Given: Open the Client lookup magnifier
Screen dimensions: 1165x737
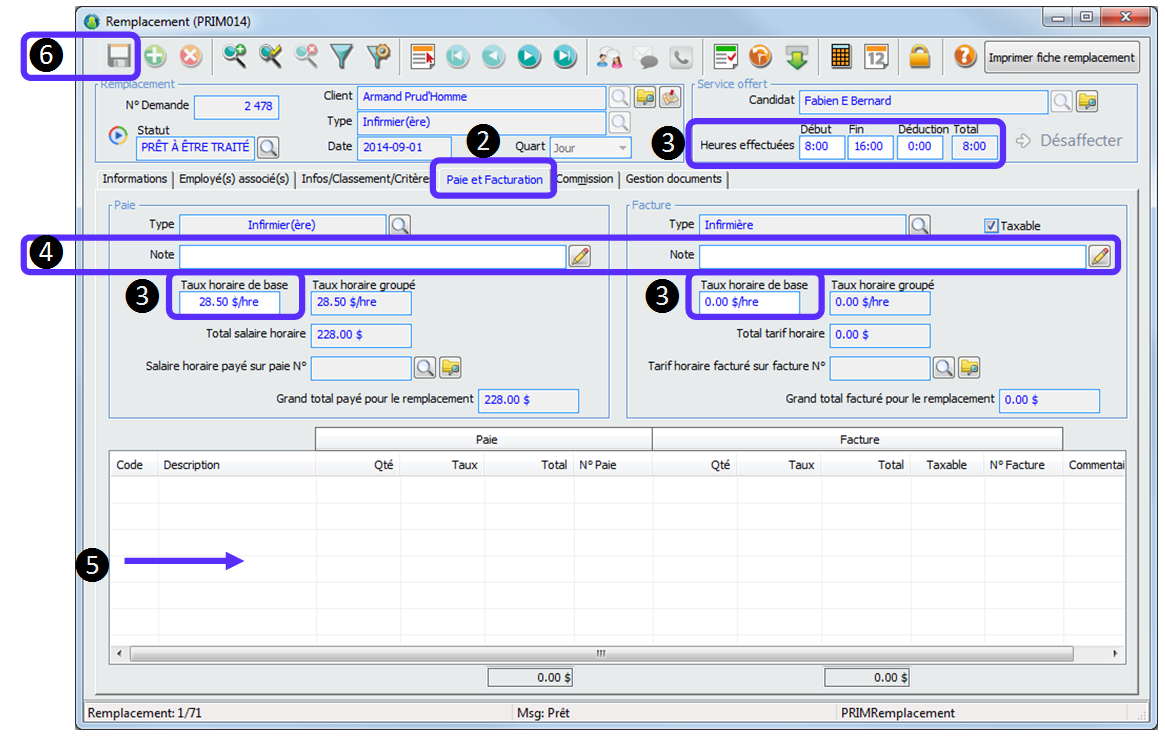Looking at the screenshot, I should [x=620, y=97].
